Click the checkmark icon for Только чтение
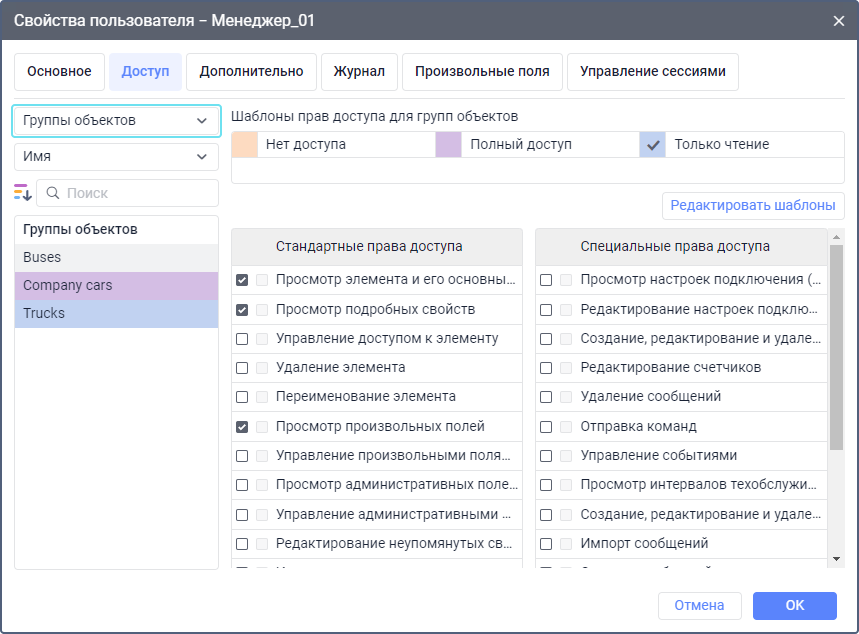 653,145
